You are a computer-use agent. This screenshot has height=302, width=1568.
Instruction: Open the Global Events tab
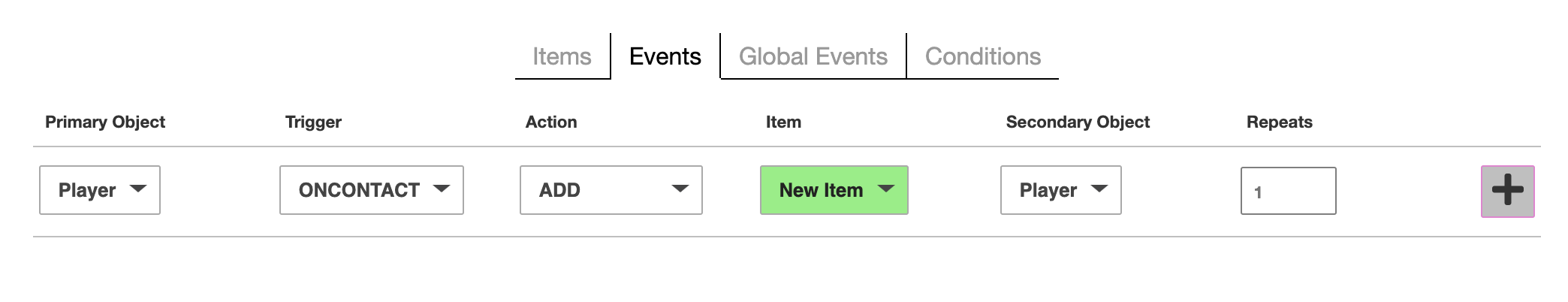tap(813, 56)
